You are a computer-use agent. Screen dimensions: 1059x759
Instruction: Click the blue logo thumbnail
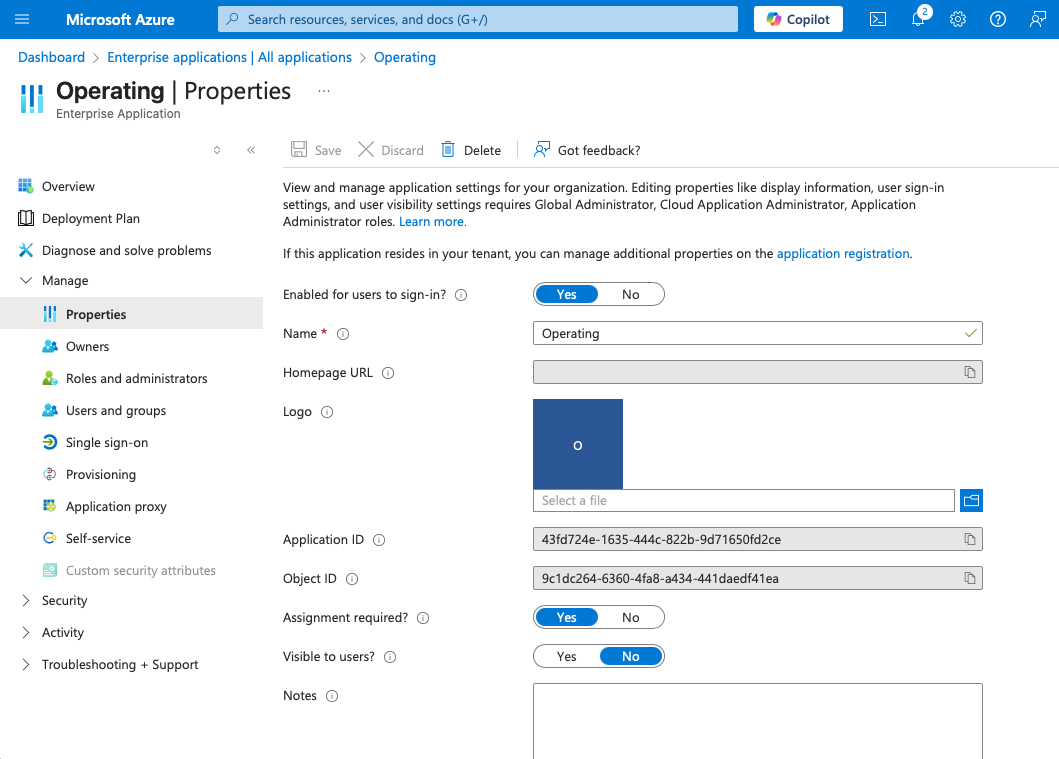click(x=577, y=444)
